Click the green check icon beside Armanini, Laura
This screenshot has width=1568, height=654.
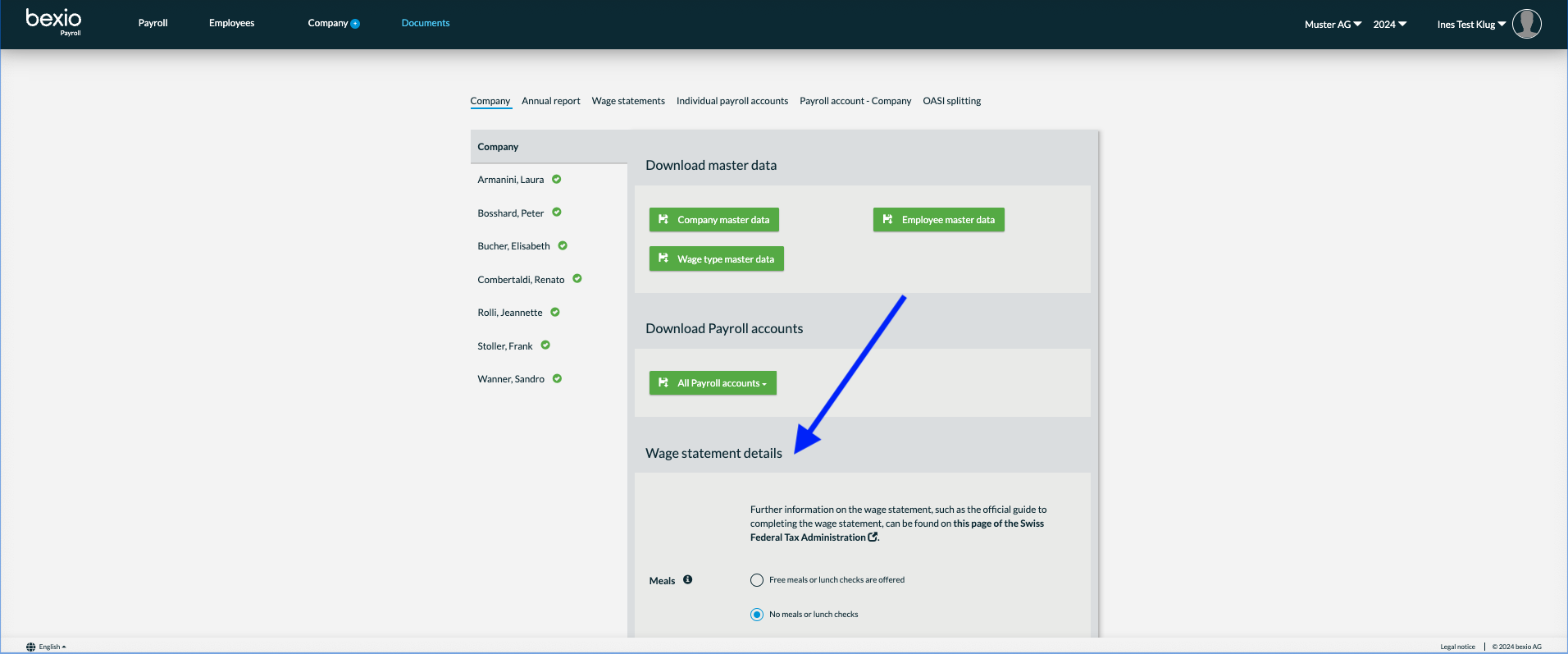click(557, 179)
